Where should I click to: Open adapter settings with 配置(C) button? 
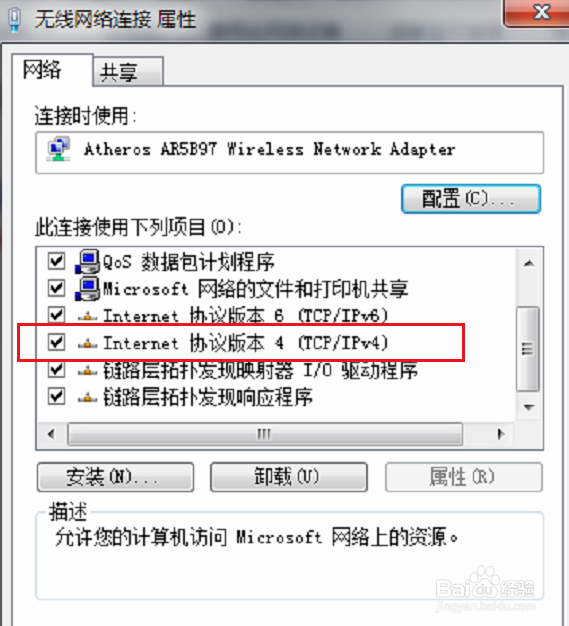point(471,198)
